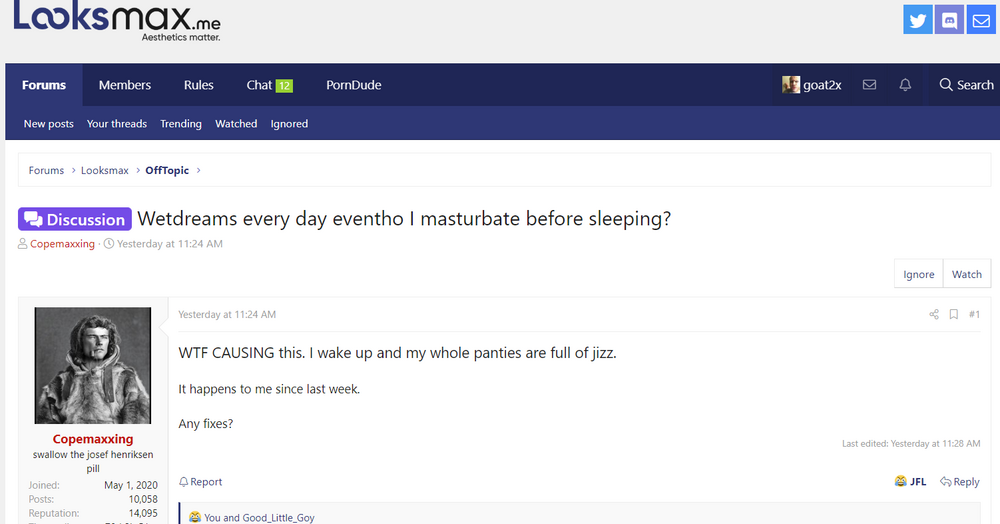
Task: Bookmark post #1 with the bookmark icon
Action: point(953,314)
